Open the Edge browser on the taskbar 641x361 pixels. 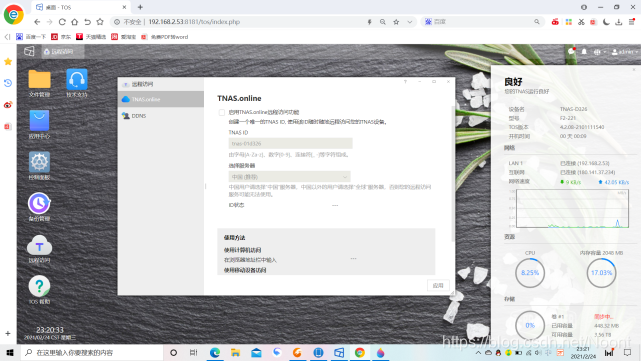[215, 352]
